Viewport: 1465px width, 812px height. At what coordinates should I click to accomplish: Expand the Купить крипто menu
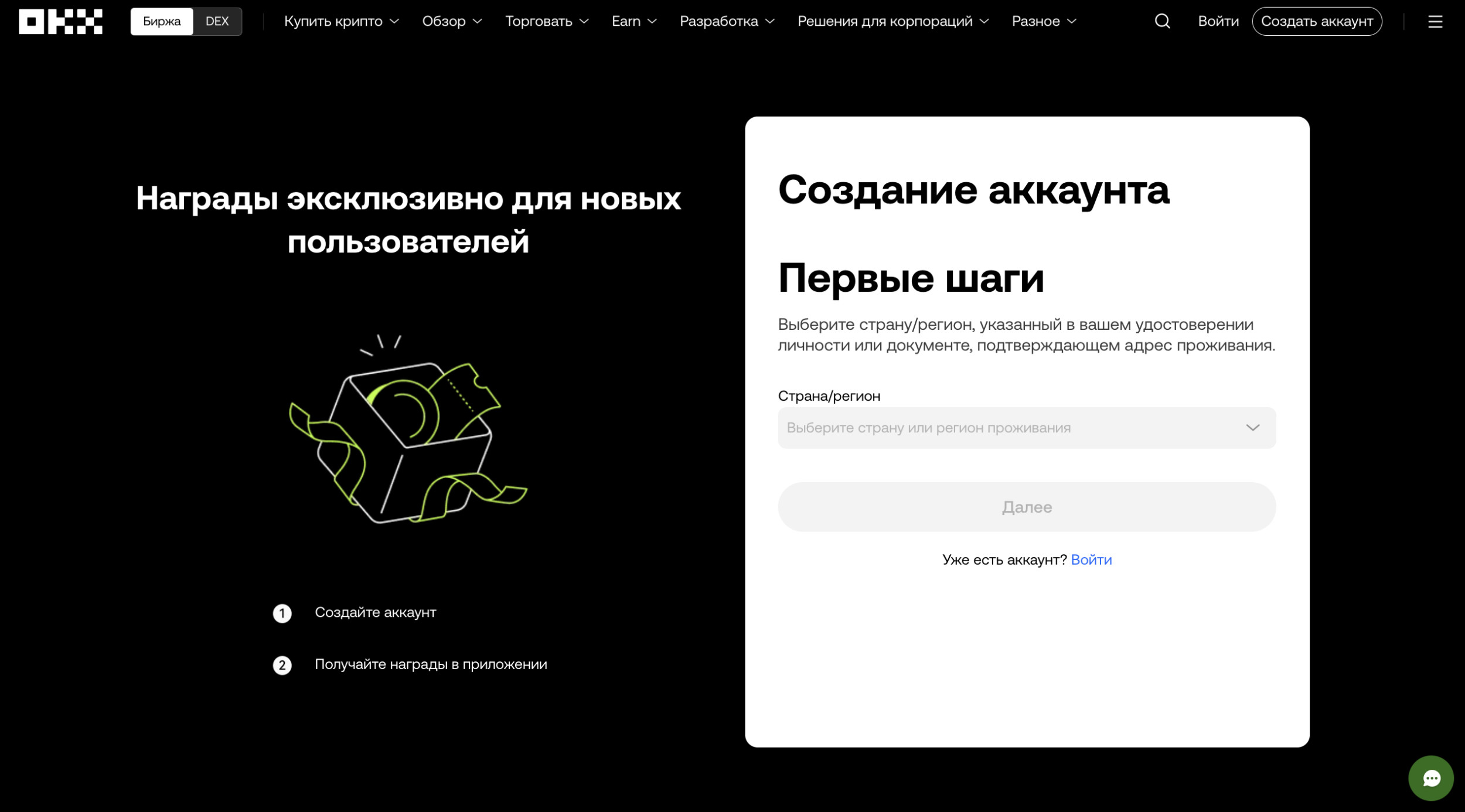point(341,22)
